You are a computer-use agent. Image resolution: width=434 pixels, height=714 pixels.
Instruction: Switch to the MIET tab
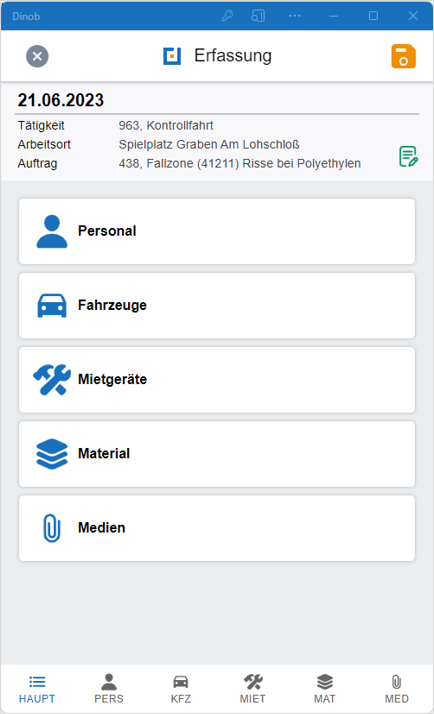pyautogui.click(x=253, y=689)
